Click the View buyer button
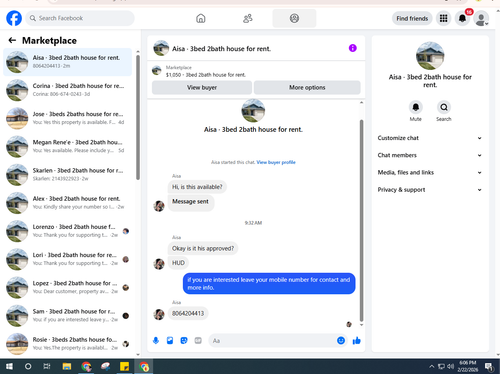Image resolution: width=500 pixels, height=374 pixels. click(202, 87)
